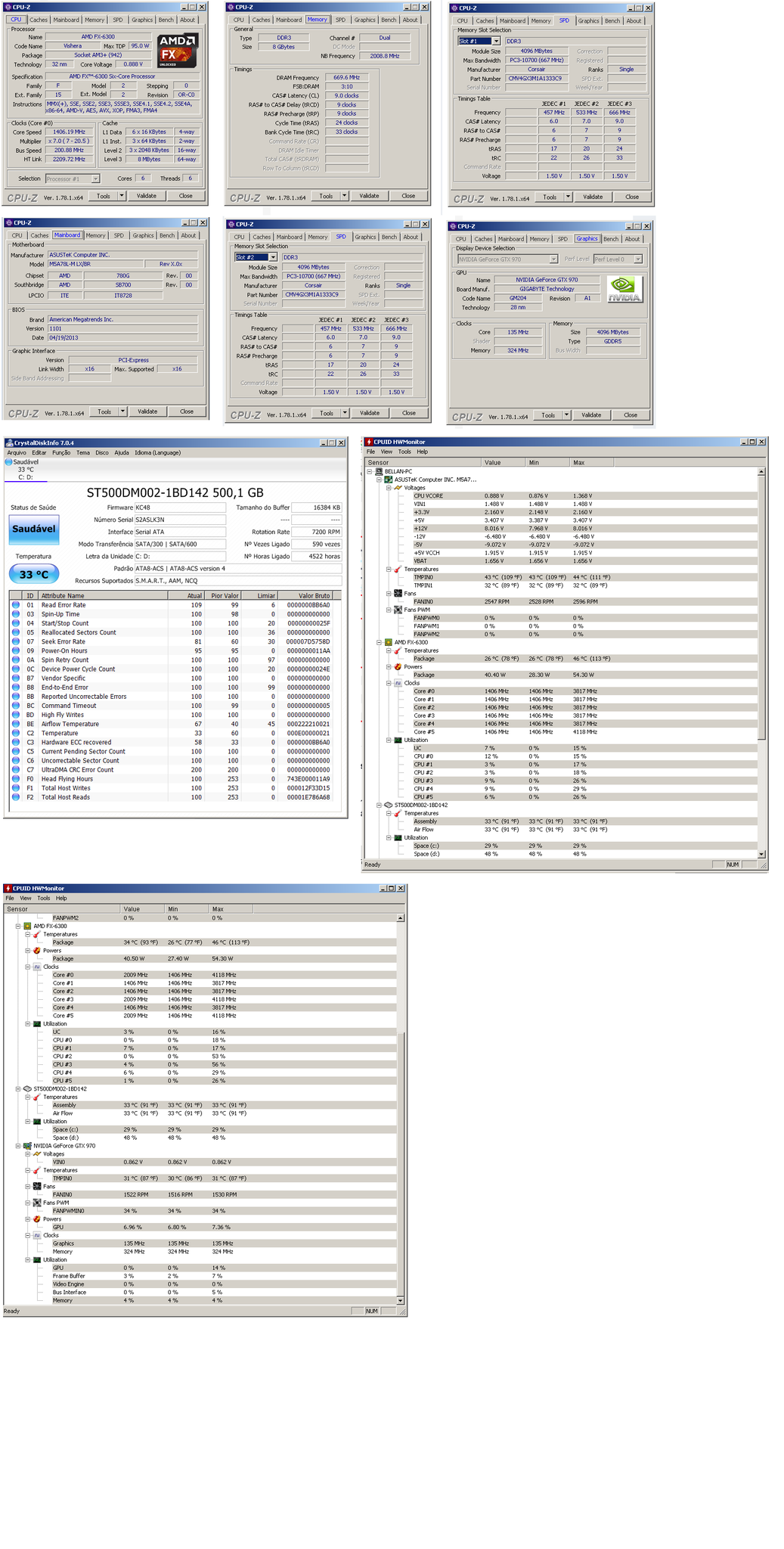Screen dimensions: 784x1549
Task: Click Close in CPU-Z Graphics window
Action: click(631, 415)
